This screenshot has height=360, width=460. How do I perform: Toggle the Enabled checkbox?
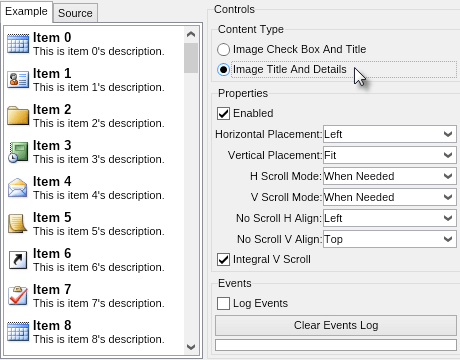[x=223, y=113]
